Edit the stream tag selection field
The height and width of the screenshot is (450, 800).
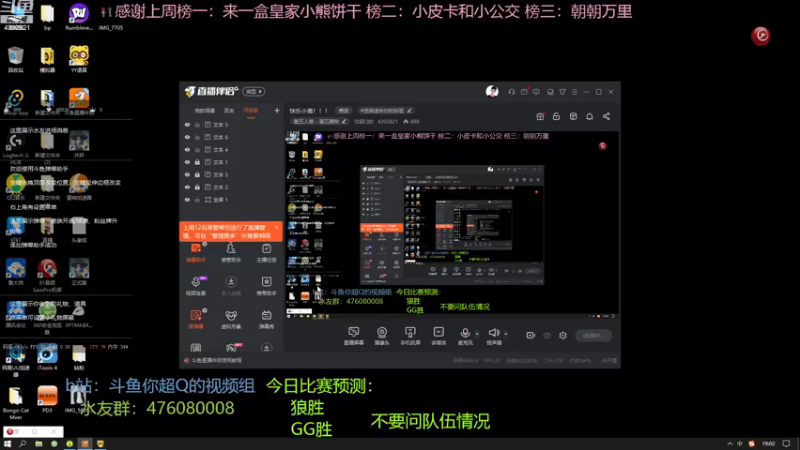pos(386,110)
